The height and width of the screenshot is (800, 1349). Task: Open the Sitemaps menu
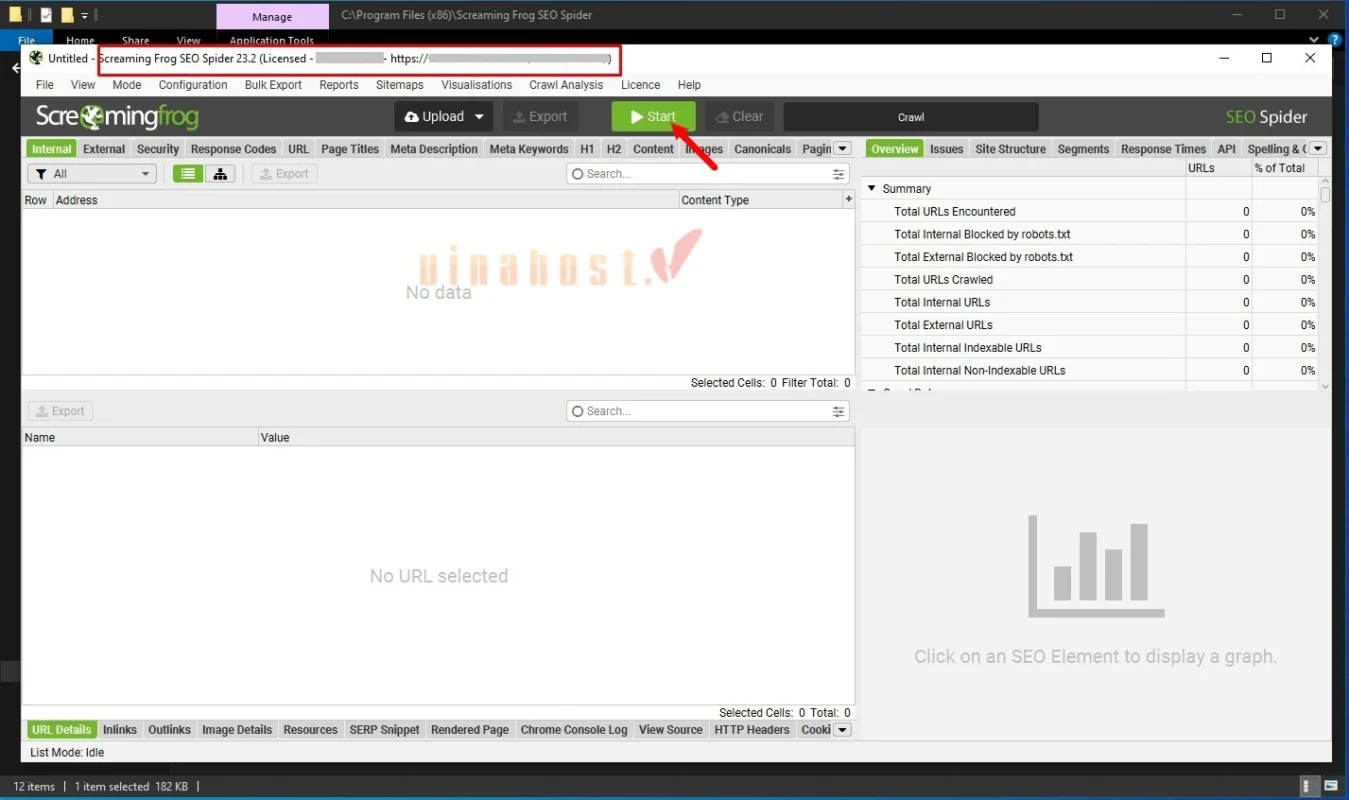[x=400, y=85]
